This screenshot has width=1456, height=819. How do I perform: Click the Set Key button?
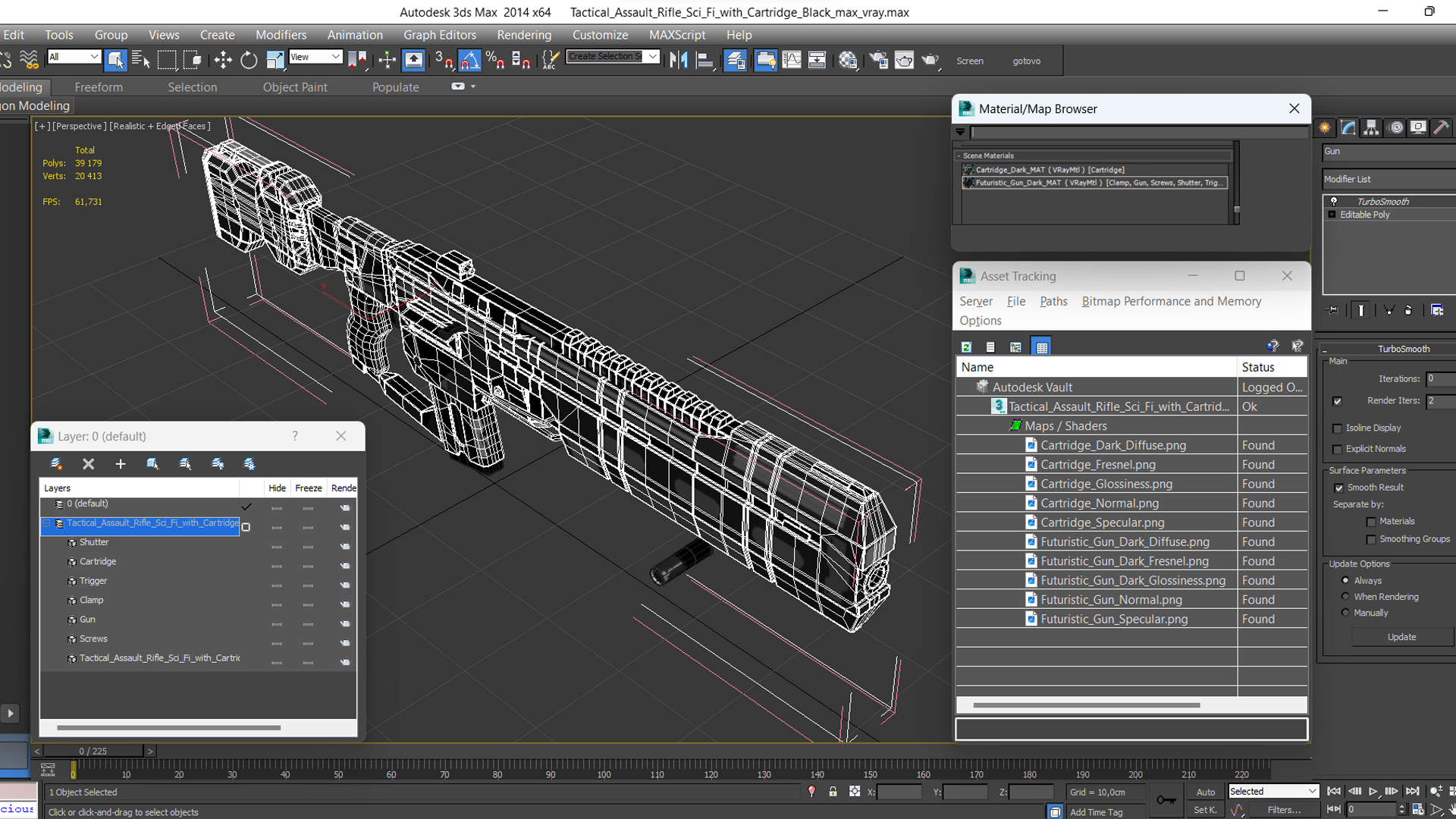(1205, 810)
